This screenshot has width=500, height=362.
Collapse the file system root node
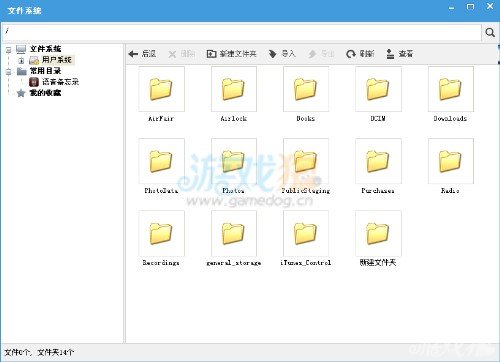click(x=9, y=50)
